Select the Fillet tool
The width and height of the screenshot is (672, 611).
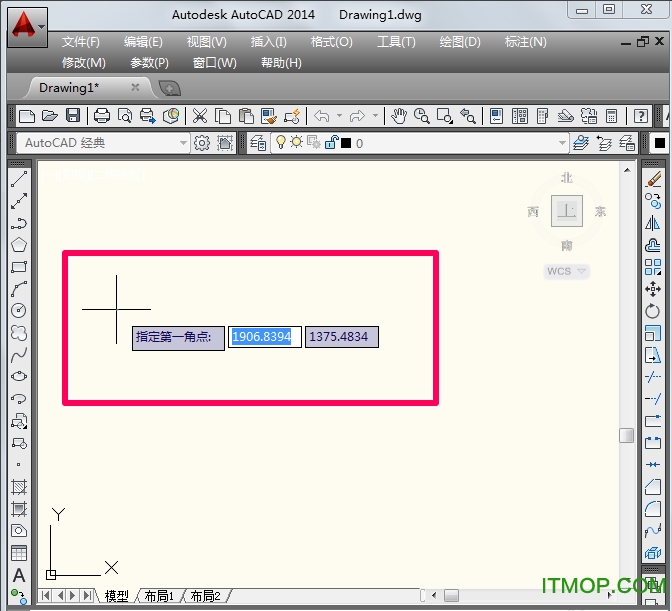pyautogui.click(x=653, y=509)
